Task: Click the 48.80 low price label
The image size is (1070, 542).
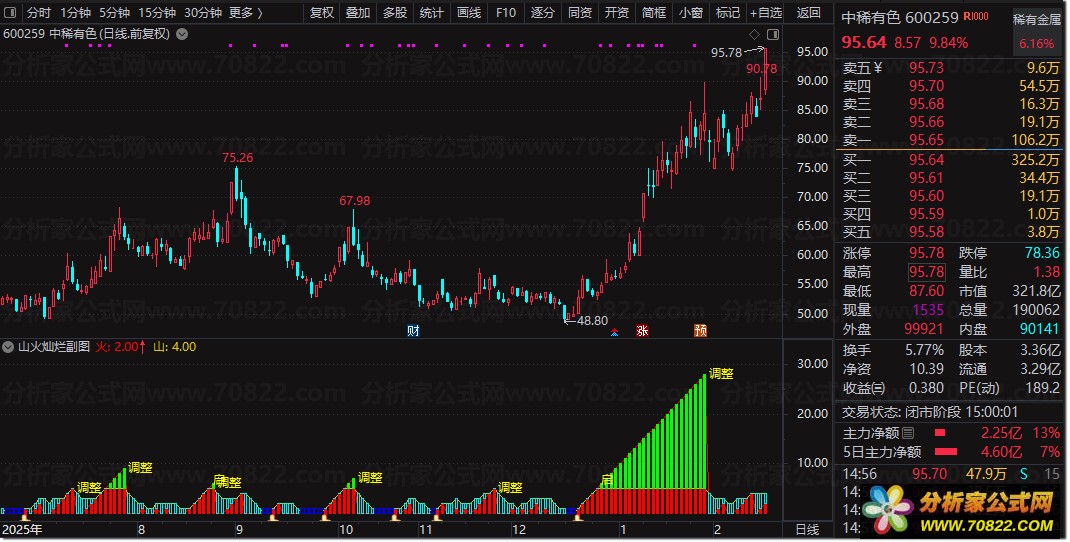Action: pos(592,321)
